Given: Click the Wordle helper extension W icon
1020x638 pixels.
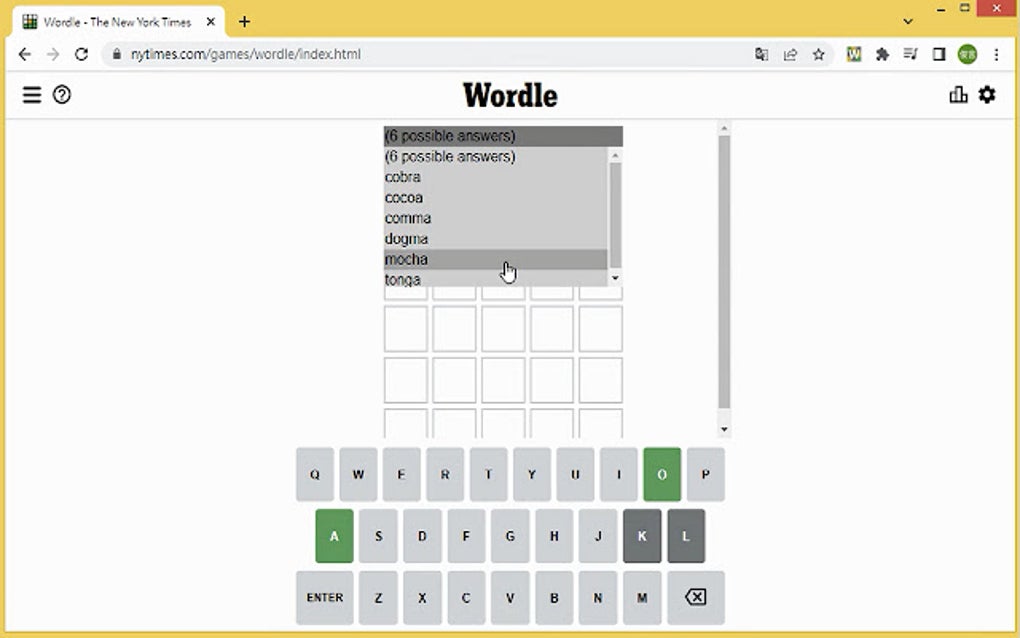Looking at the screenshot, I should (x=854, y=55).
